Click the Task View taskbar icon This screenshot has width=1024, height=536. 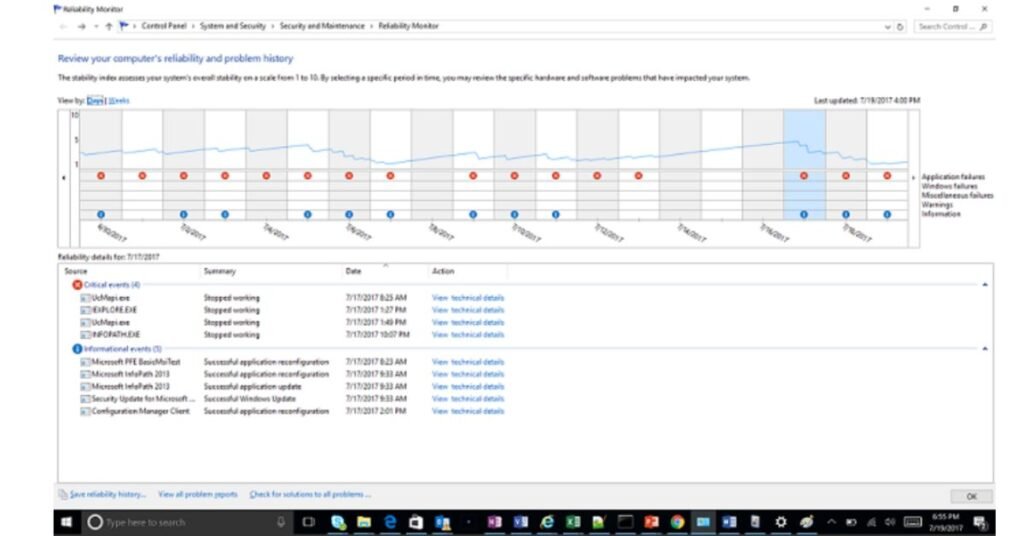pos(308,522)
